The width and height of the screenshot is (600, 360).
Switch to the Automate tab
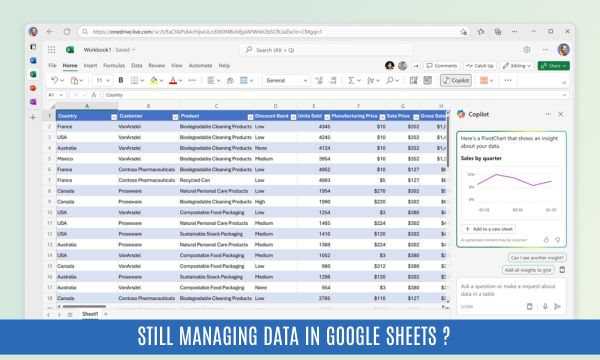(x=201, y=65)
